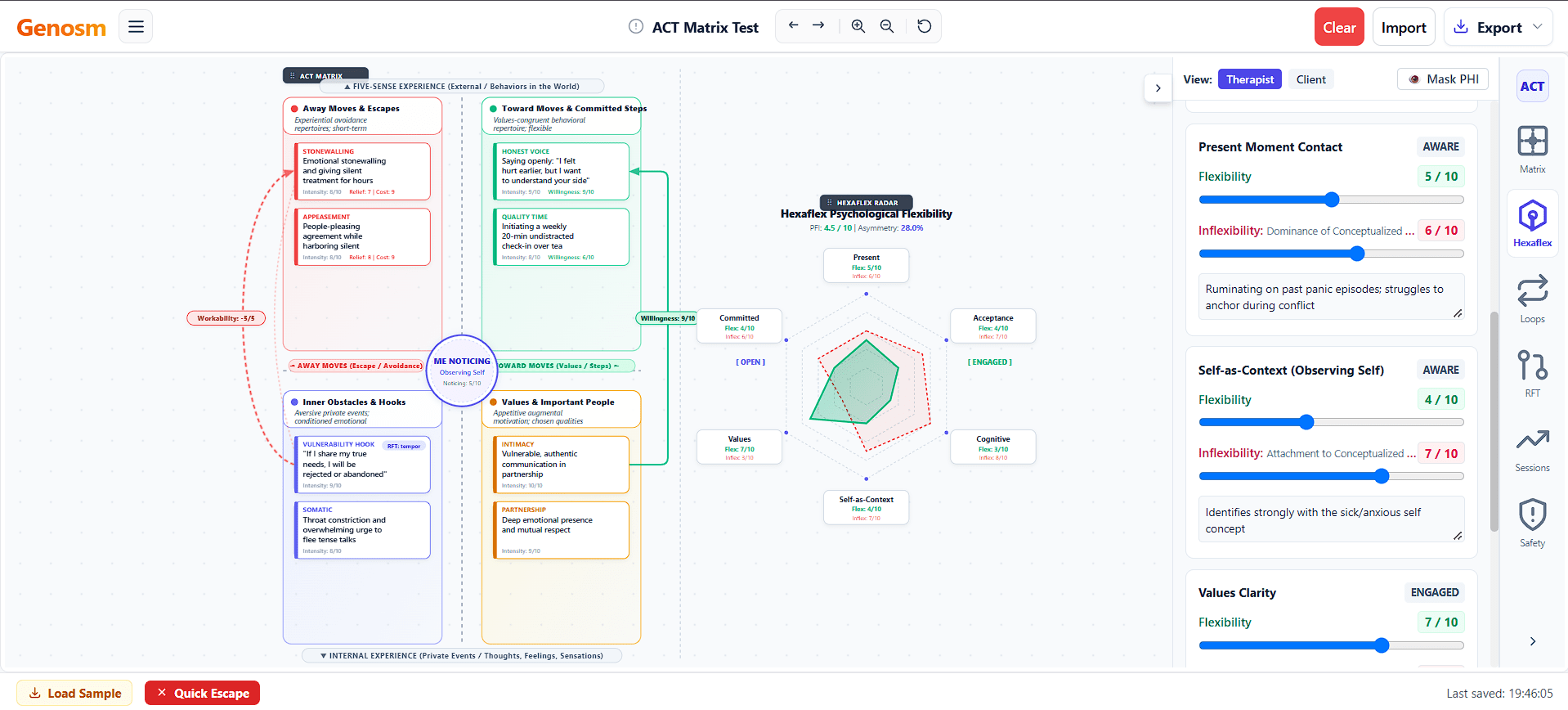Click the Away Moves & Escapes header
The image size is (1568, 710).
(362, 116)
